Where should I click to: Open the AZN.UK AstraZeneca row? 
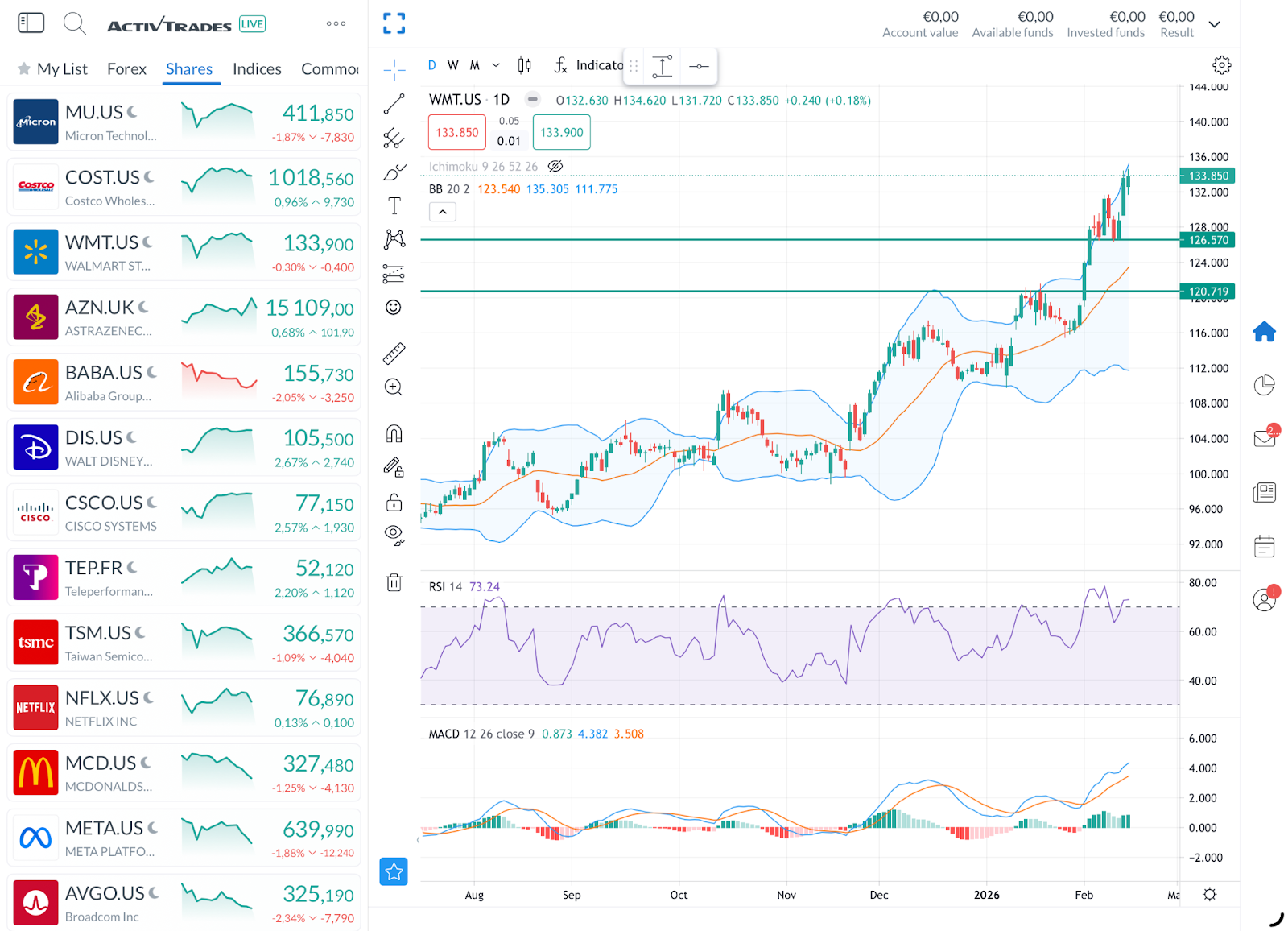[x=184, y=317]
